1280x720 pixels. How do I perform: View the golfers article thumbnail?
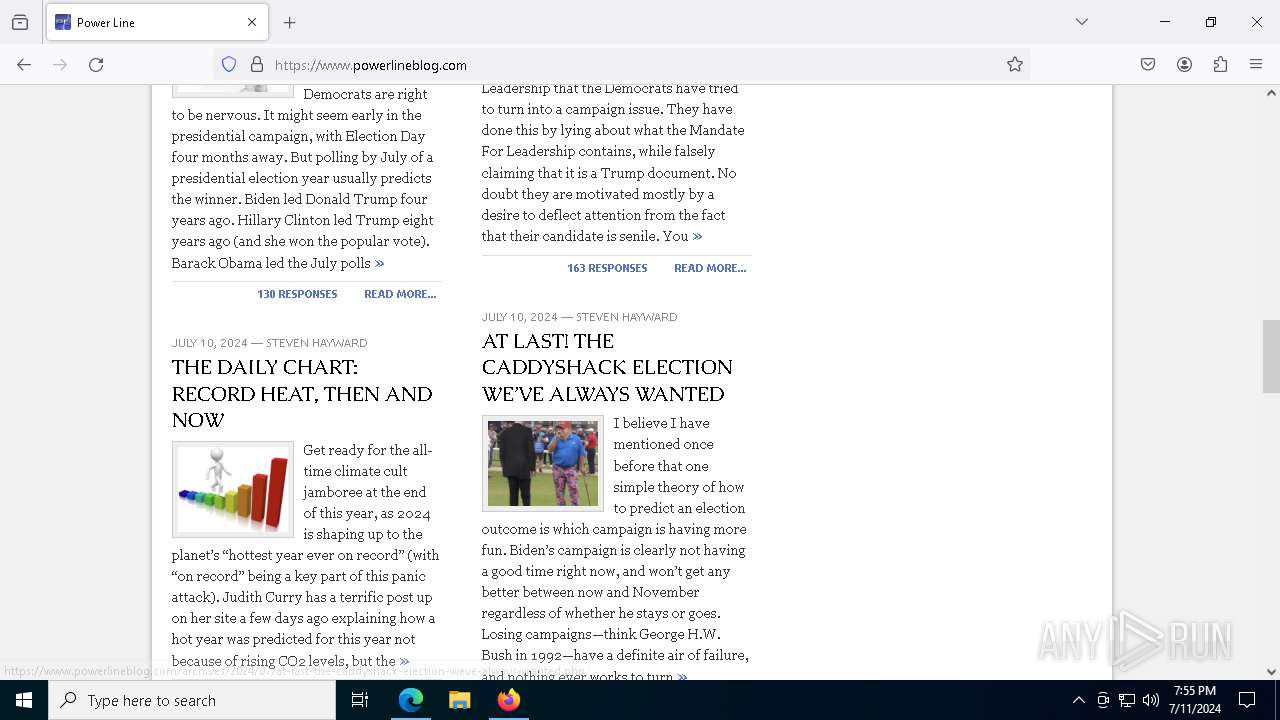coord(543,463)
